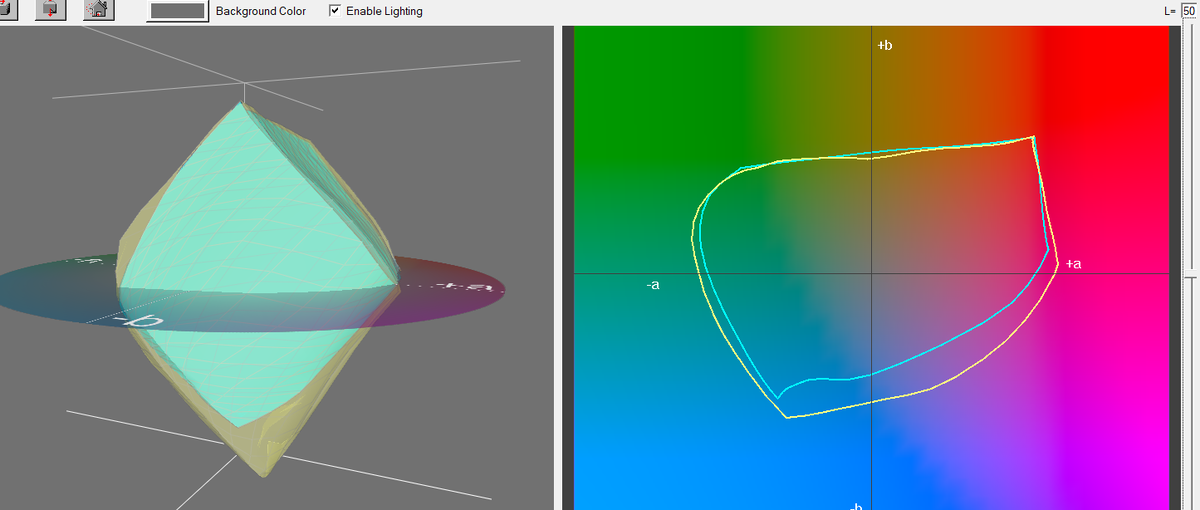This screenshot has width=1200, height=510.
Task: Disable the Enable Lighting checkbox
Action: [x=335, y=11]
